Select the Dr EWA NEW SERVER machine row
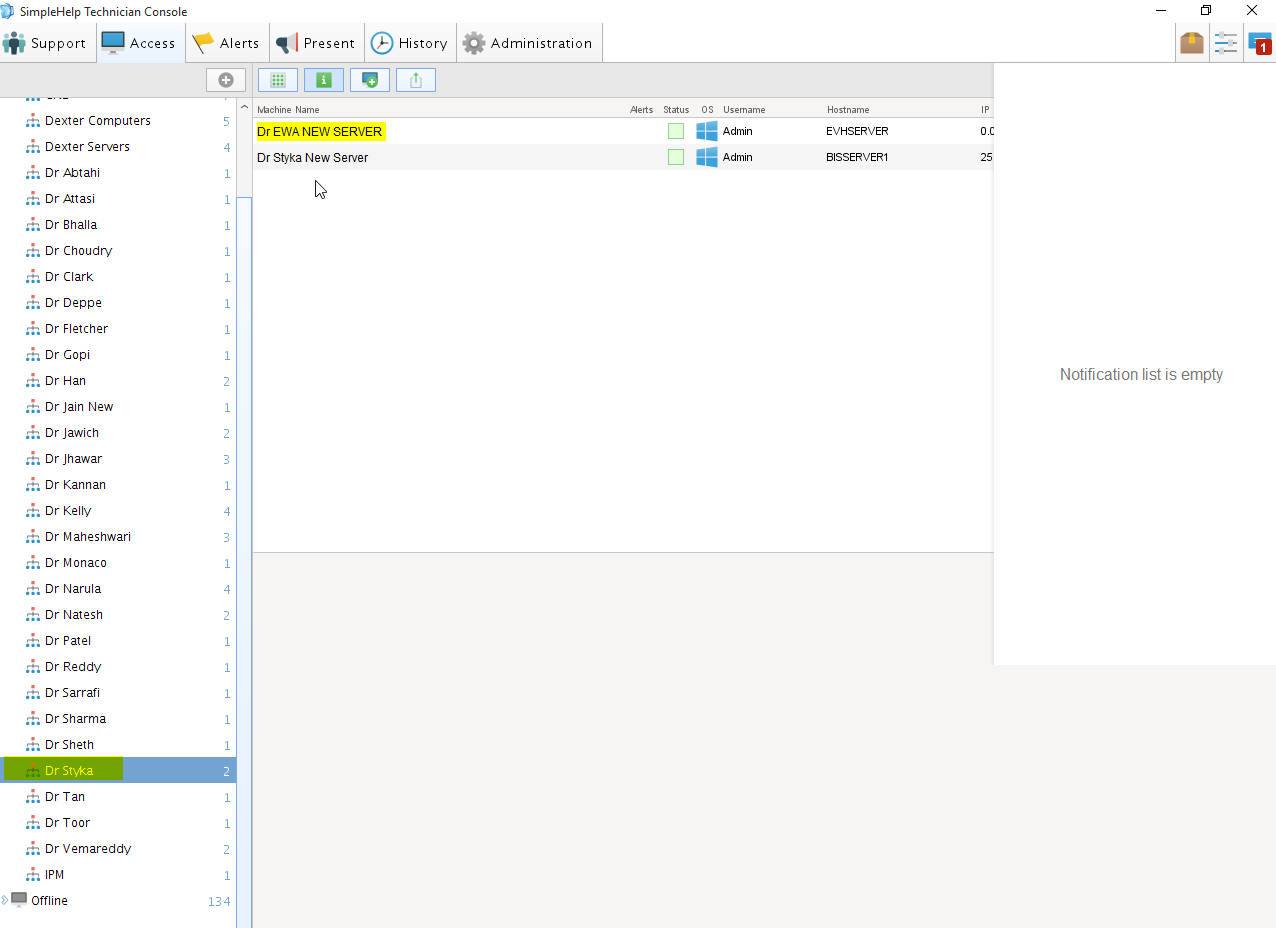1276x928 pixels. [623, 131]
